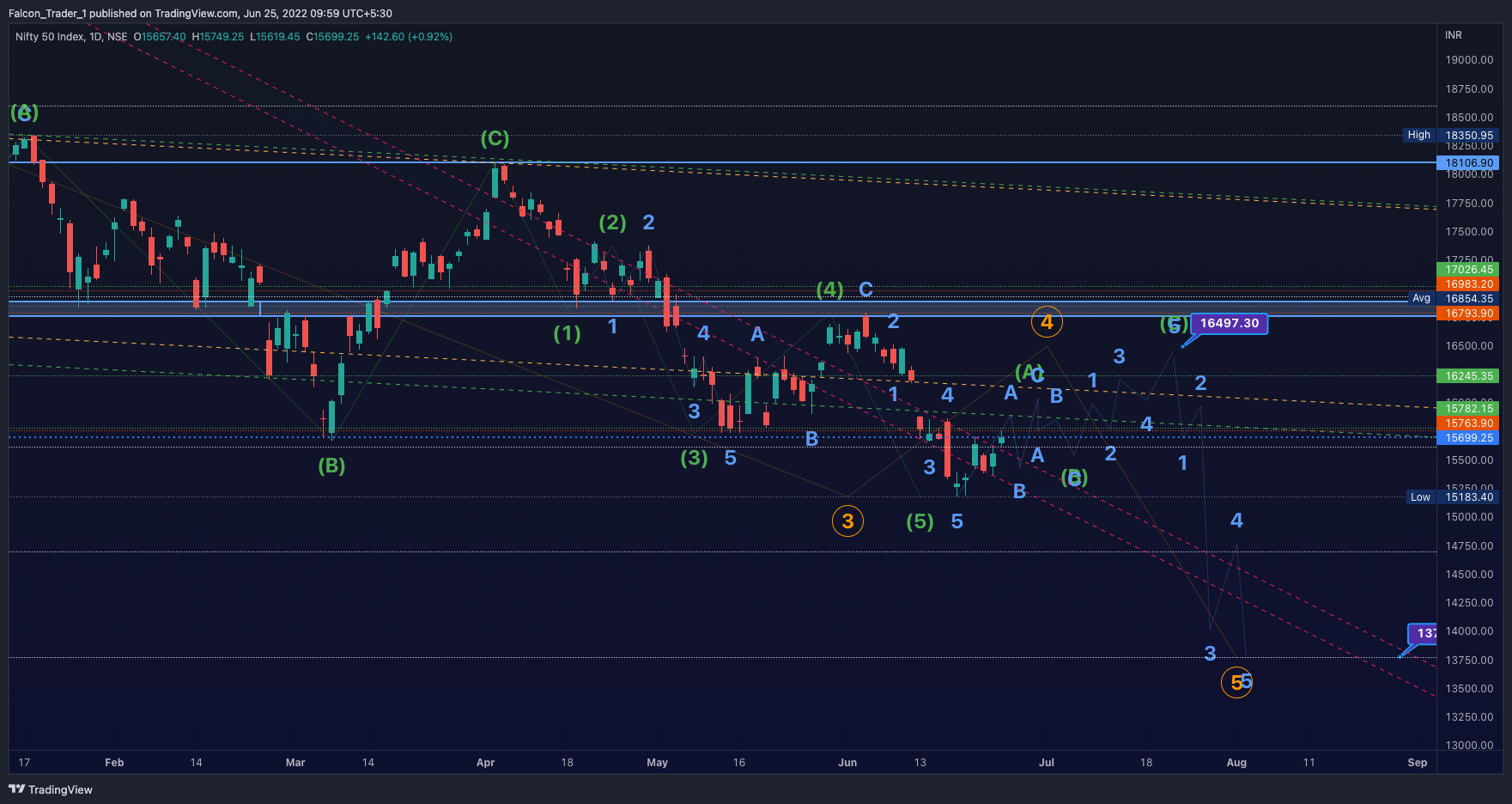Click the high value H15749.25
Screen dimensions: 1512x804
218,37
